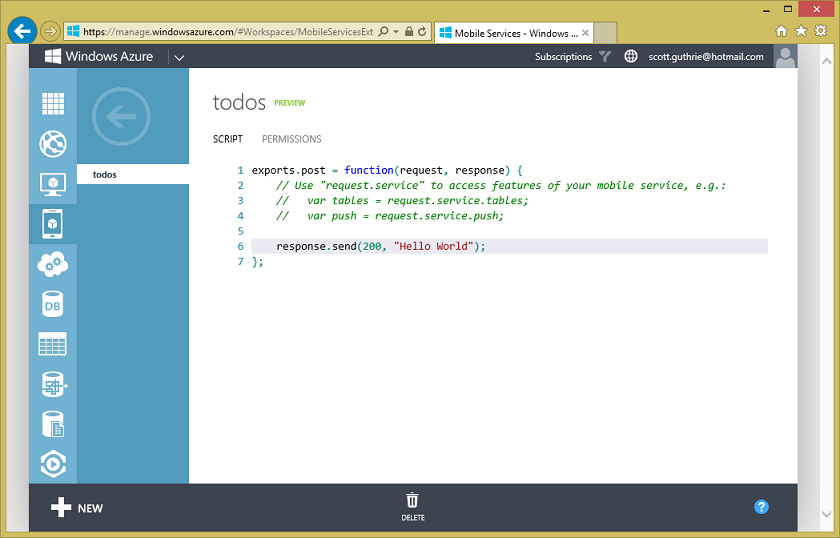Click the Windows Azure logo
Image resolution: width=840 pixels, height=538 pixels.
click(x=99, y=56)
